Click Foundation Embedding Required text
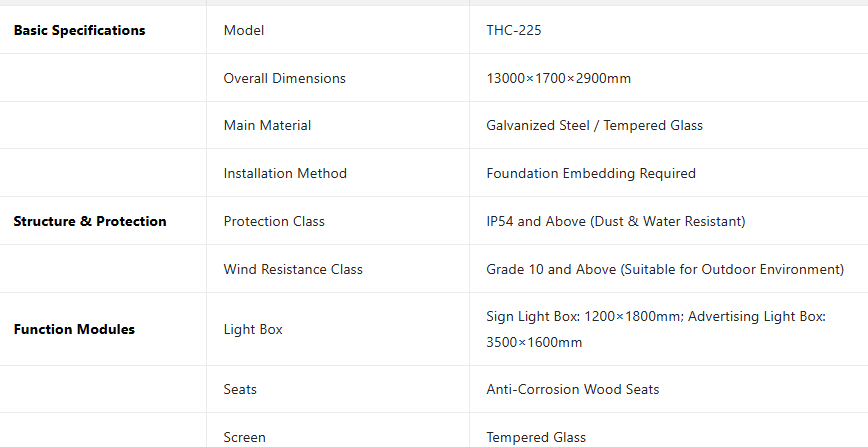 click(591, 173)
